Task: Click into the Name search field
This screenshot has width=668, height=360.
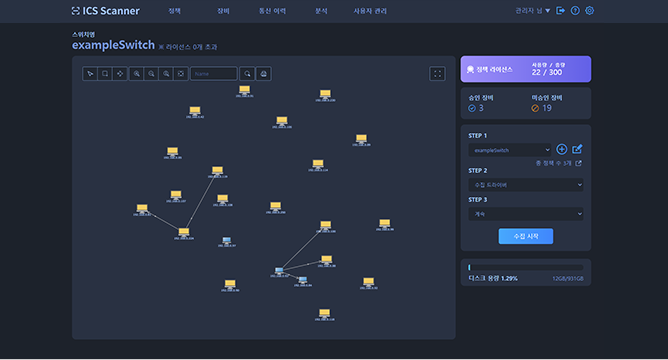Action: [214, 74]
